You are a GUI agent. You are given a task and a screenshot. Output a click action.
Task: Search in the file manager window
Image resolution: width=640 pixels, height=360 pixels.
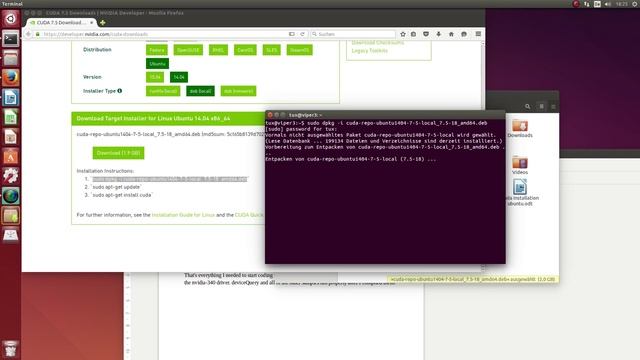click(x=527, y=107)
